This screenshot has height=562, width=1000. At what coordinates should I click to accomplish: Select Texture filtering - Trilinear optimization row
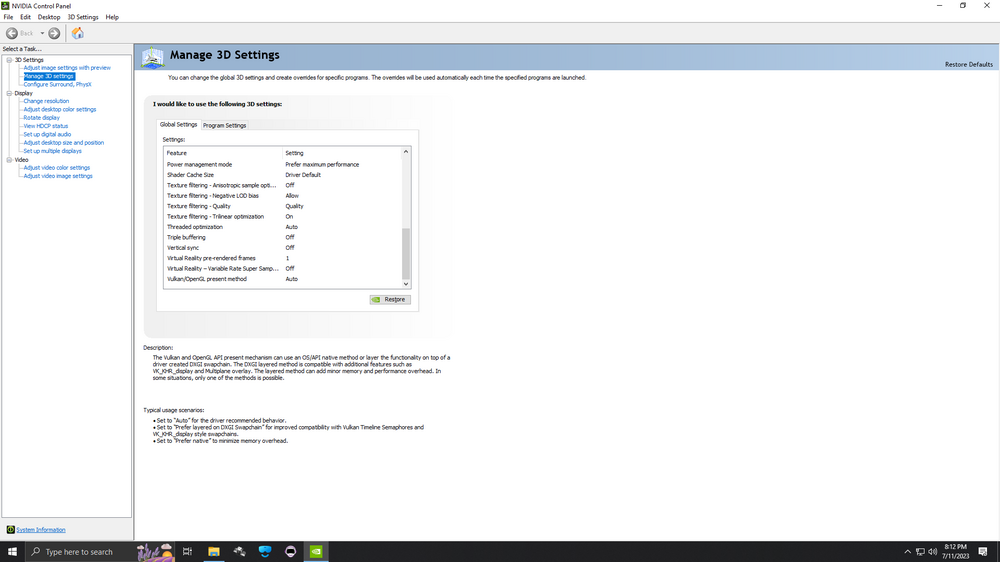(283, 216)
